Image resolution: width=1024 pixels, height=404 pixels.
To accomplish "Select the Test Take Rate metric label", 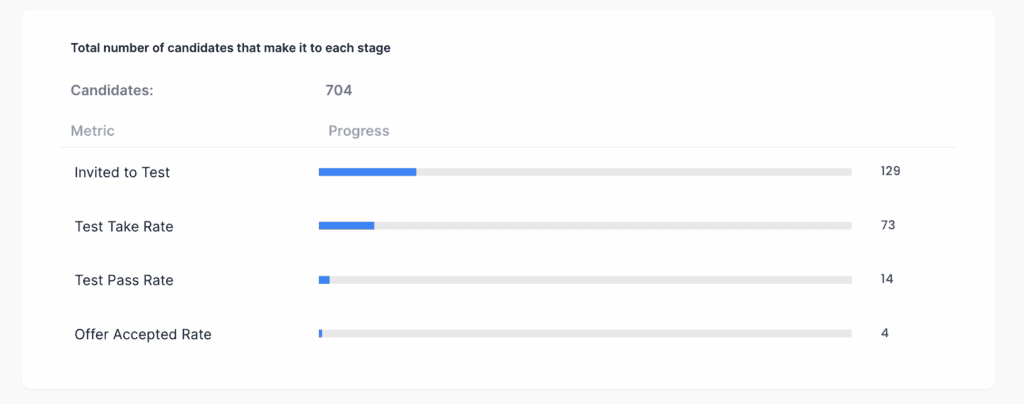I will pyautogui.click(x=124, y=226).
